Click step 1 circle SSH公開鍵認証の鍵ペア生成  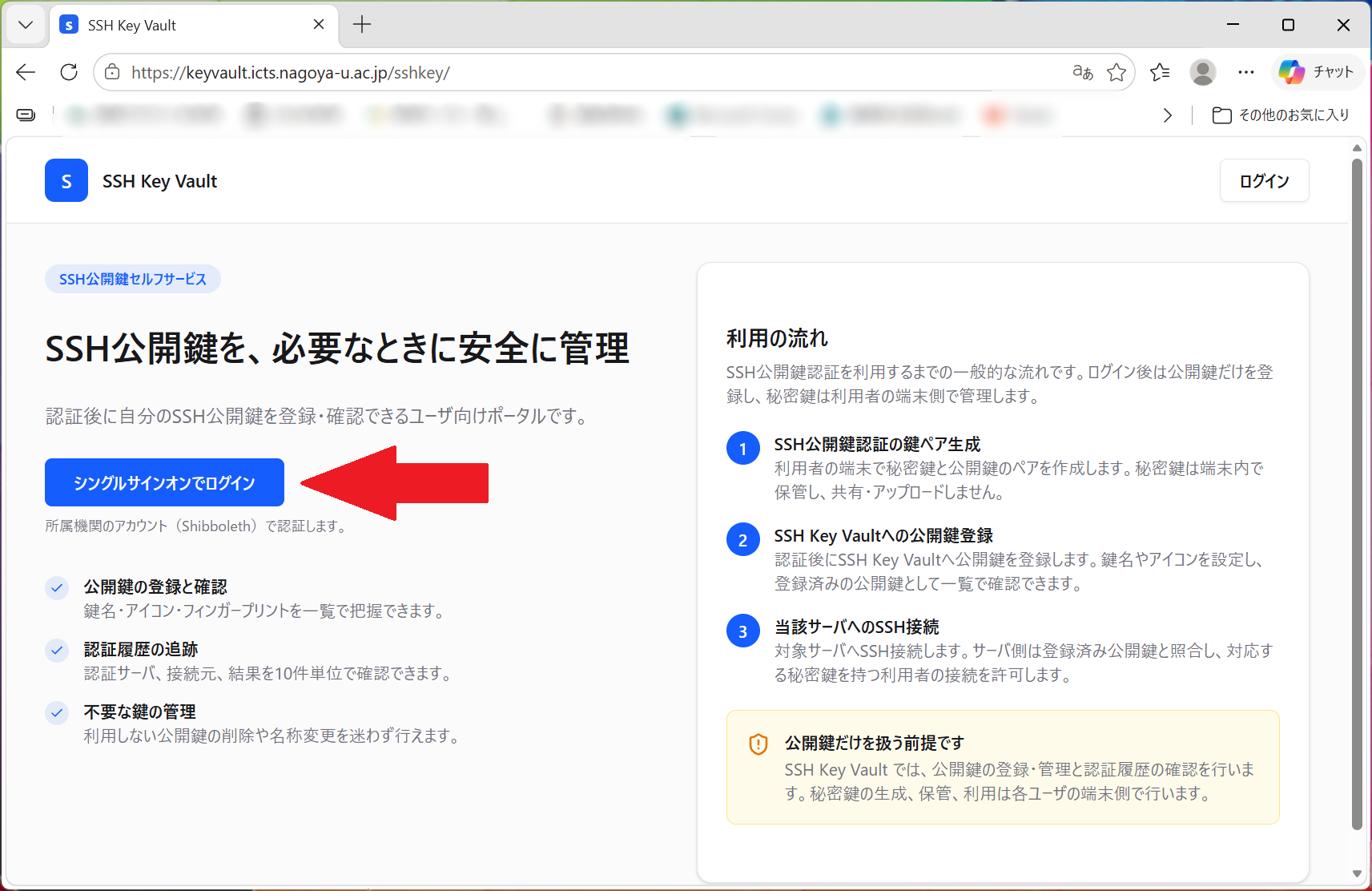743,449
